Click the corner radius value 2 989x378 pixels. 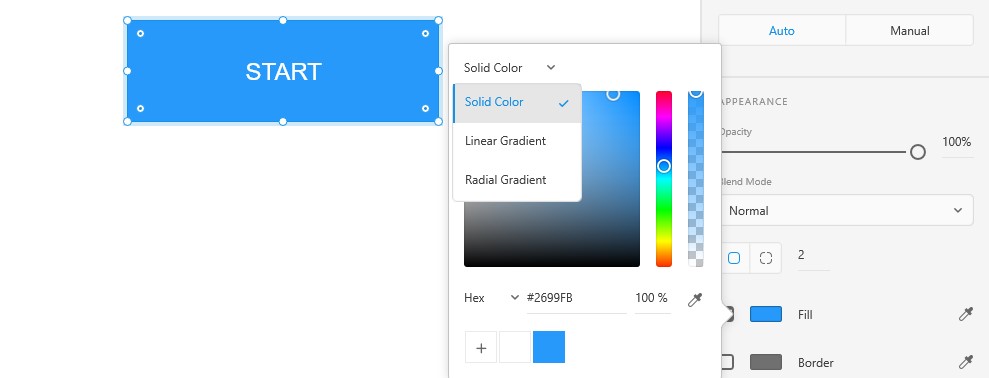814,256
